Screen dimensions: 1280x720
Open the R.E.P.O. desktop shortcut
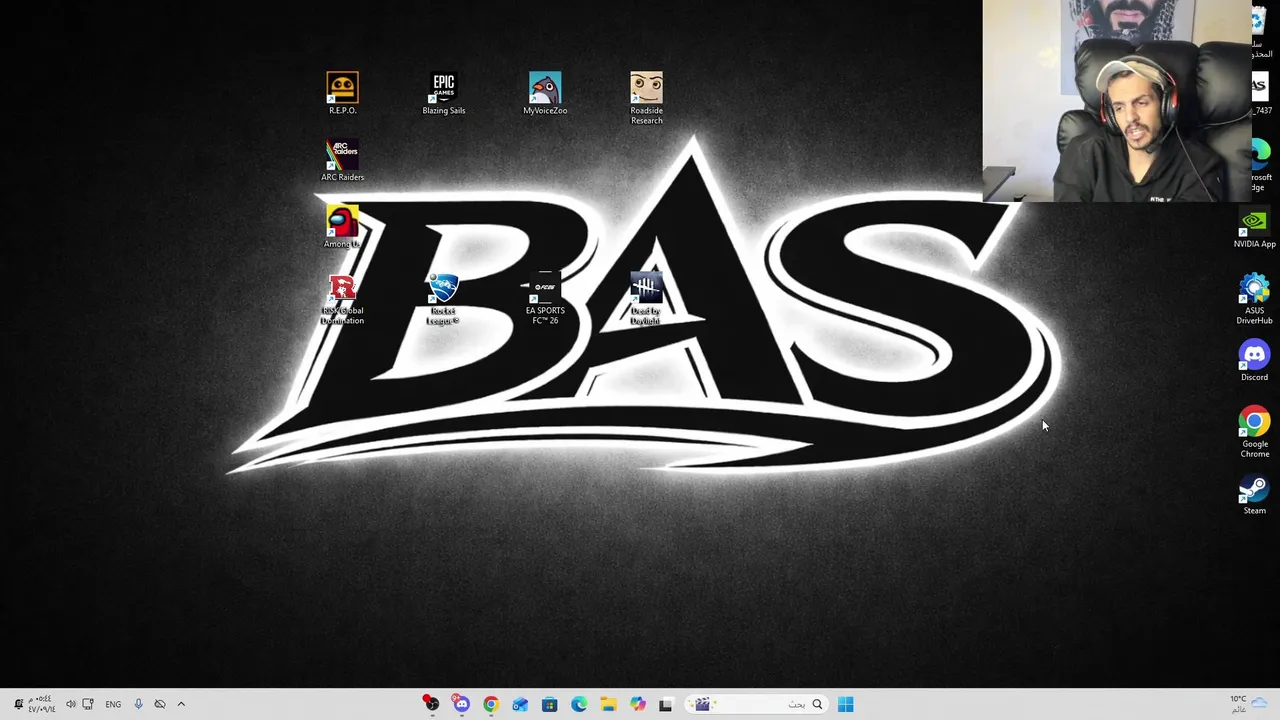342,93
